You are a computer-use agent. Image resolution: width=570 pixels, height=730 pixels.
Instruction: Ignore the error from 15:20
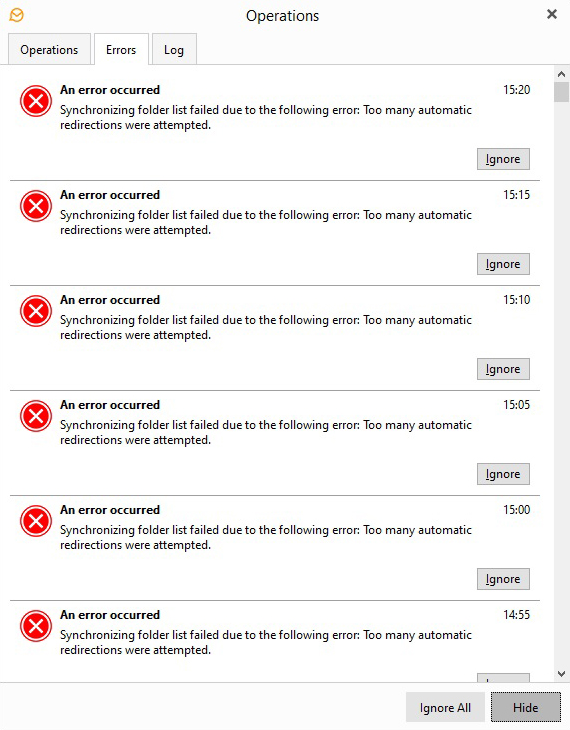tap(503, 159)
